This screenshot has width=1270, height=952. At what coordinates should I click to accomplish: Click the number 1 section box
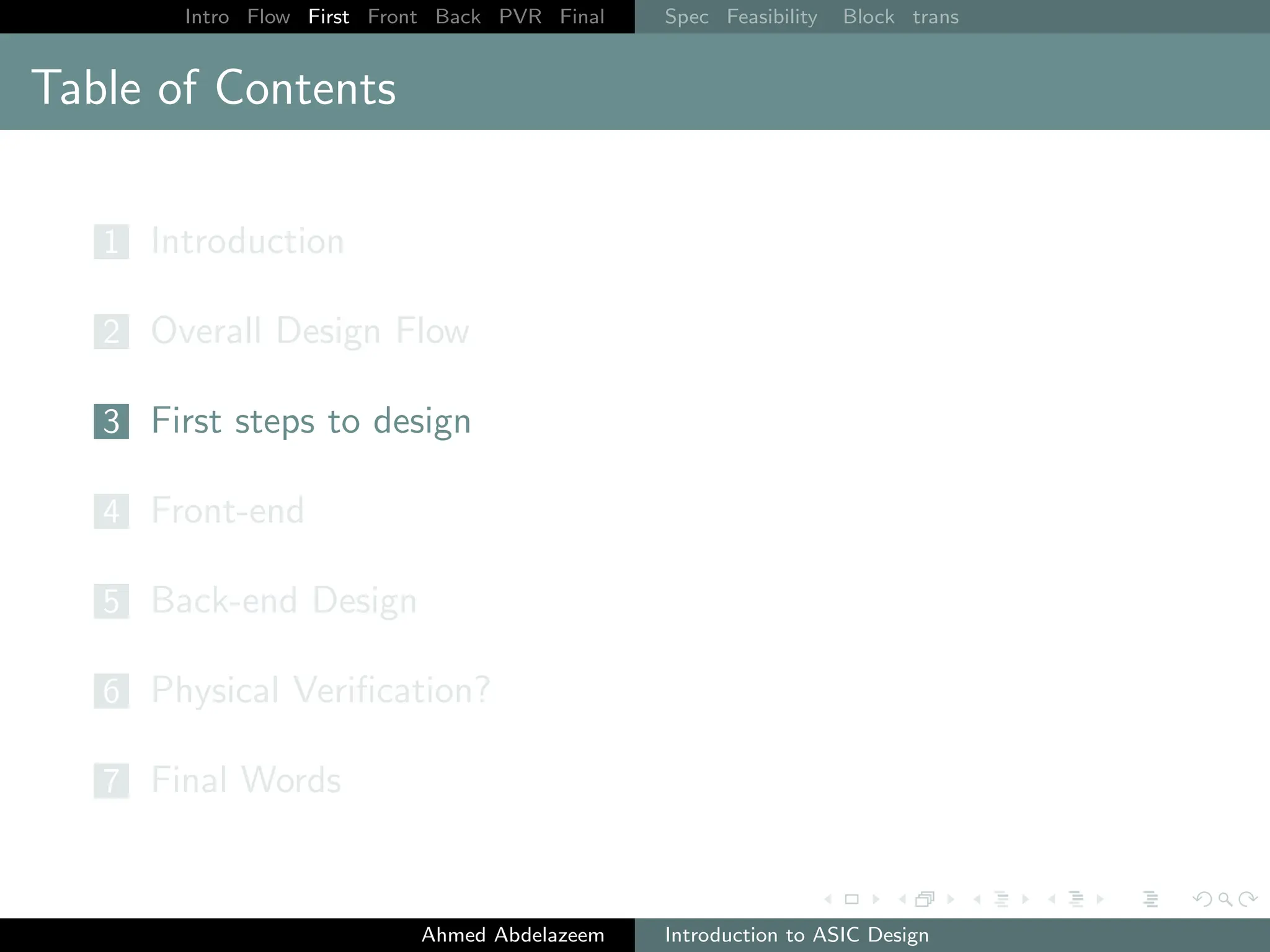[112, 242]
